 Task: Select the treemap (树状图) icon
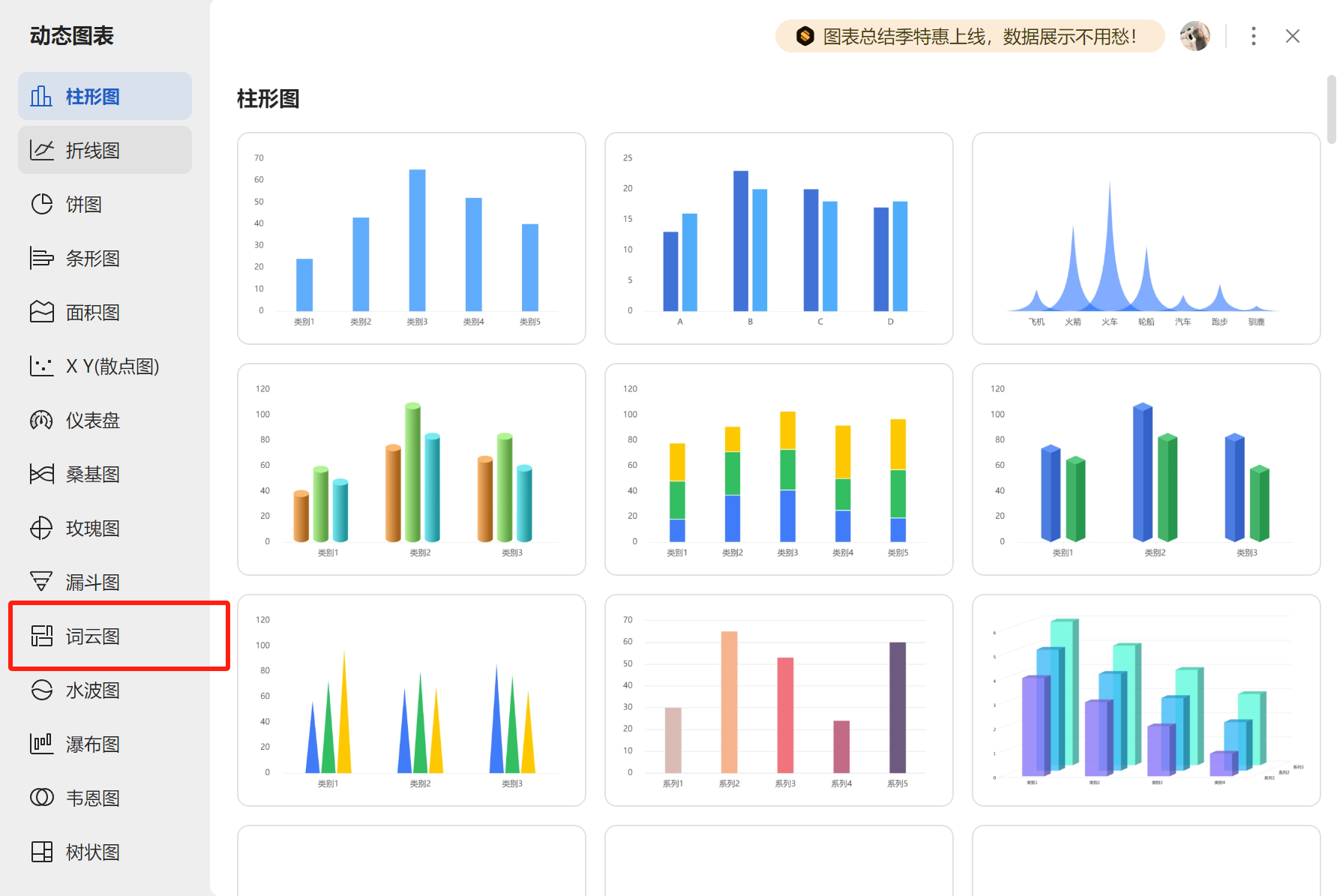[x=42, y=852]
